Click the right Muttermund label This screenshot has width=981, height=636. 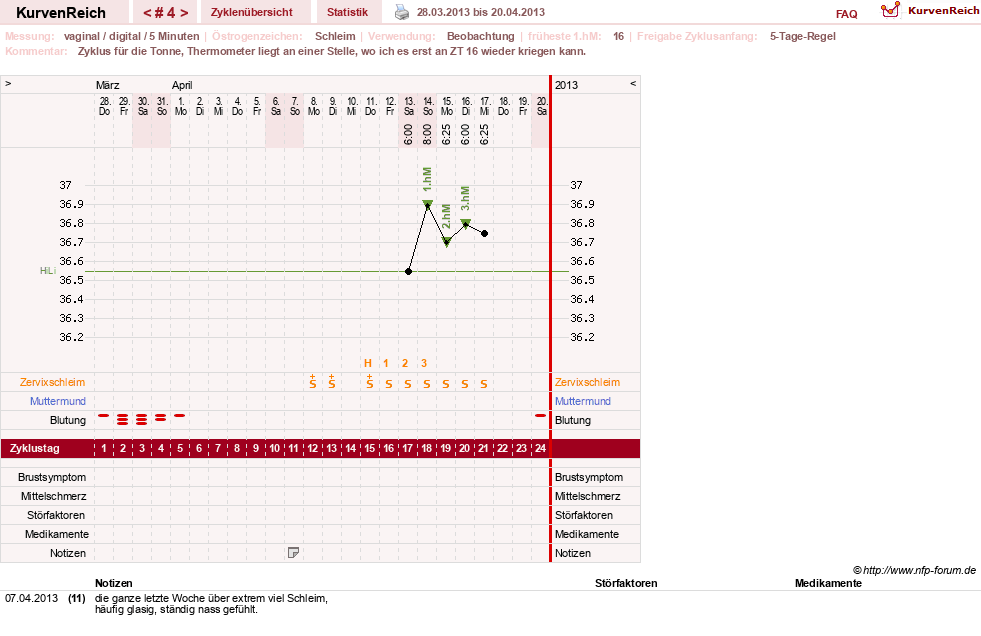[x=582, y=401]
